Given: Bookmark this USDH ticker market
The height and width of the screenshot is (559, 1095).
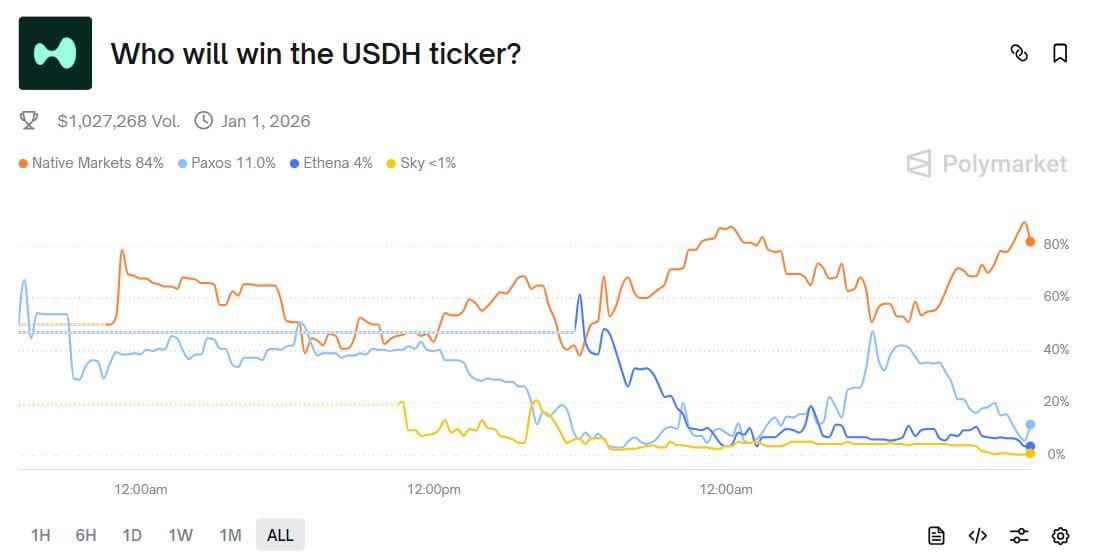Looking at the screenshot, I should pyautogui.click(x=1060, y=53).
